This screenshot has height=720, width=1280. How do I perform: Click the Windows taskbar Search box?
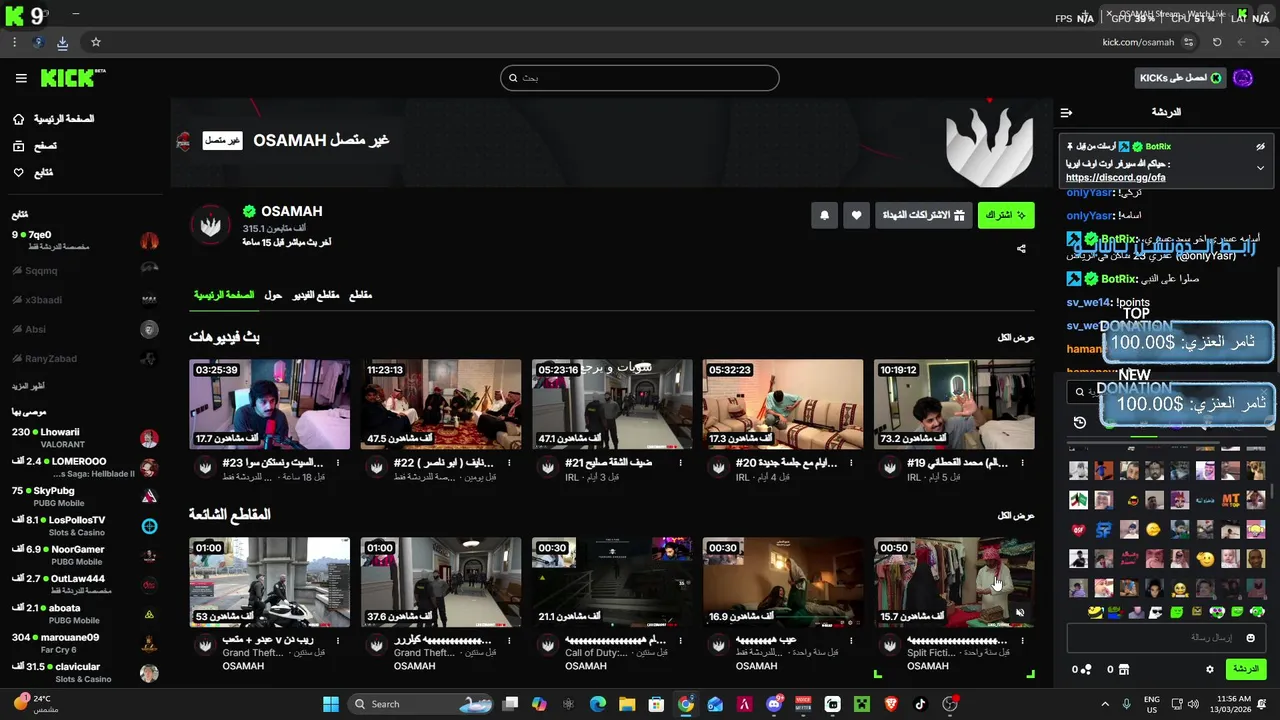coord(420,704)
